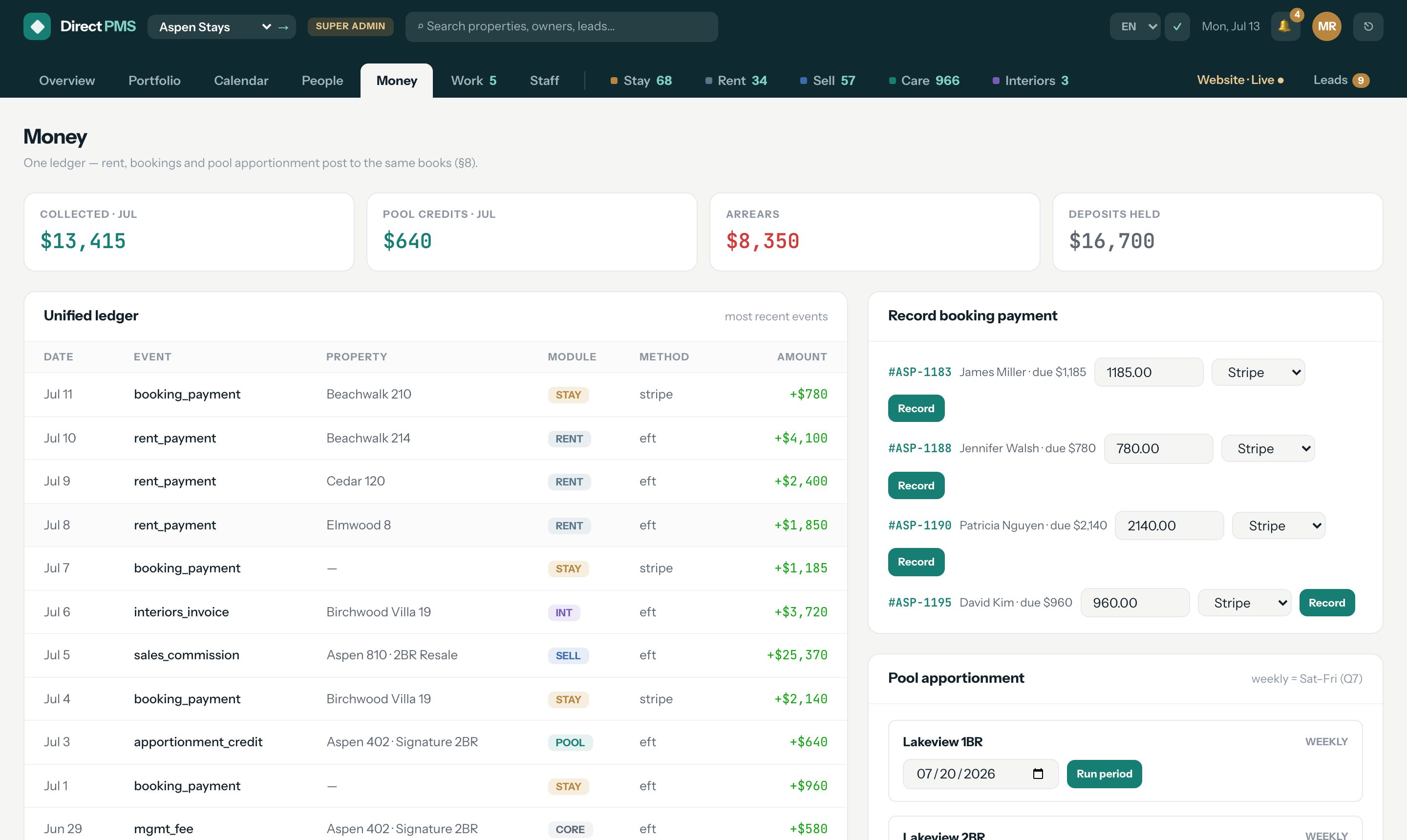This screenshot has width=1407, height=840.
Task: Open the Aspen Stays organization dropdown
Action: click(215, 26)
